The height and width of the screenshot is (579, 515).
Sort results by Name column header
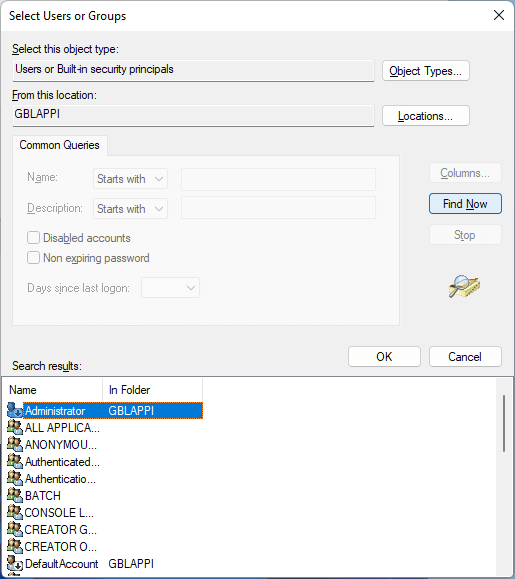[55, 390]
